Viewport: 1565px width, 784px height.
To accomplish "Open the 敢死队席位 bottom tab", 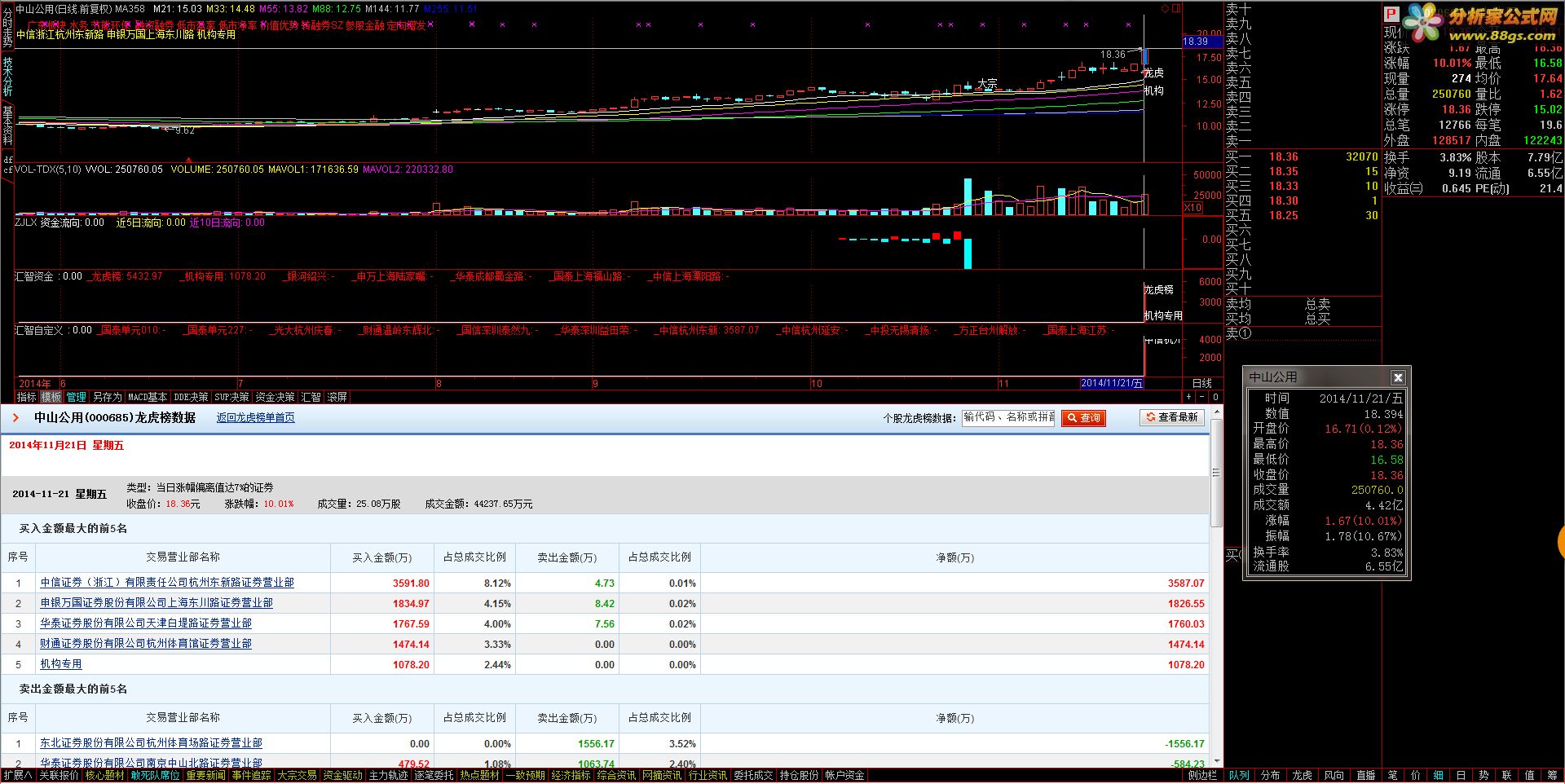I will 155,776.
